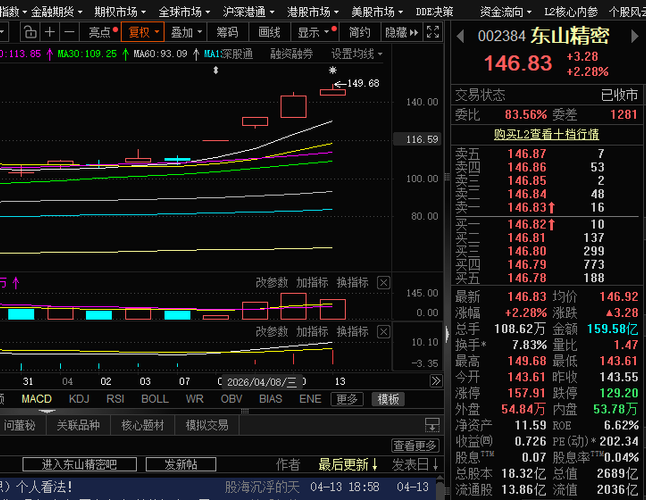Click 换指标 in MACD panel
The image size is (646, 500).
[352, 332]
